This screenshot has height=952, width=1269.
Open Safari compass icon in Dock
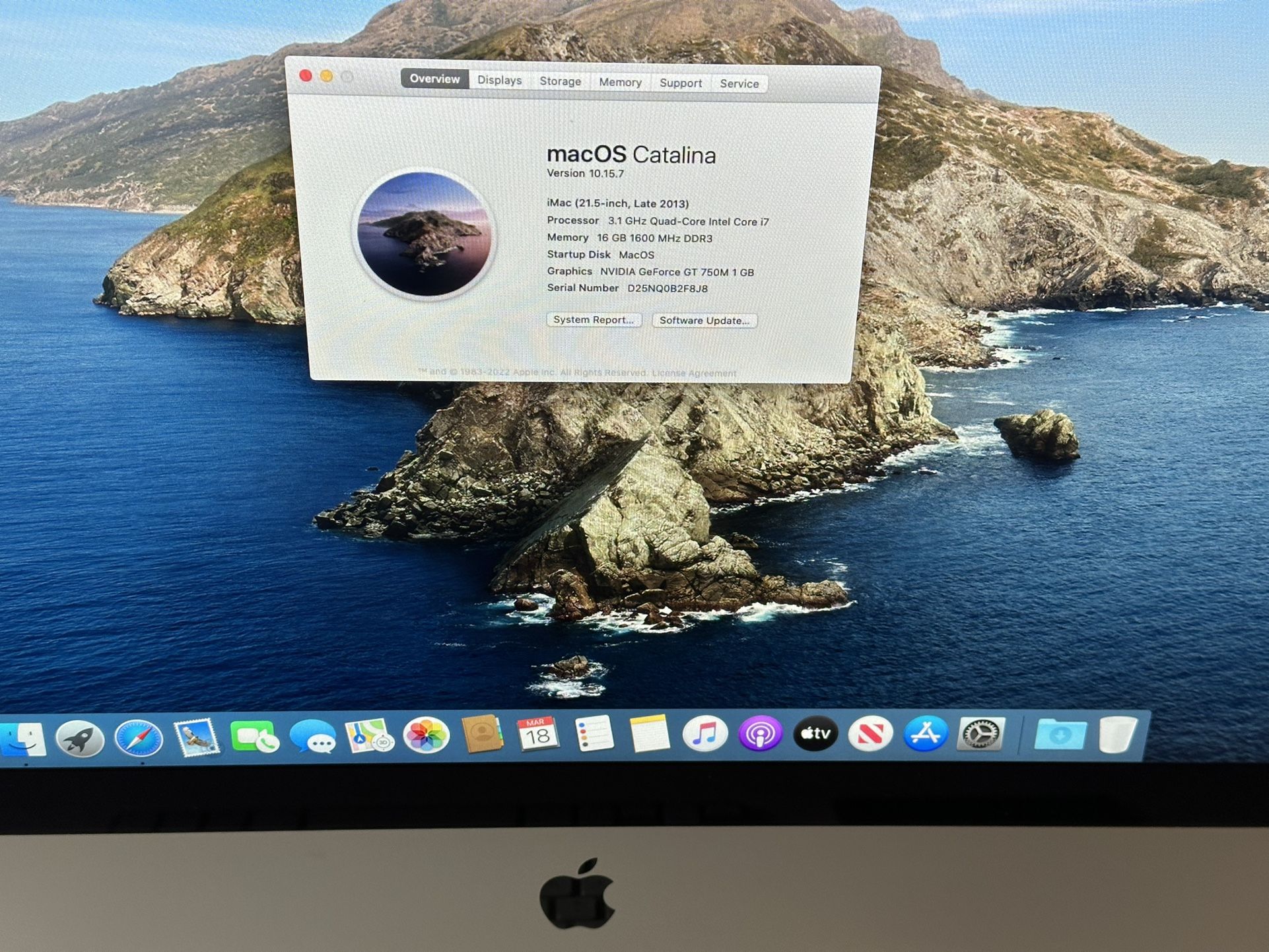pyautogui.click(x=138, y=738)
